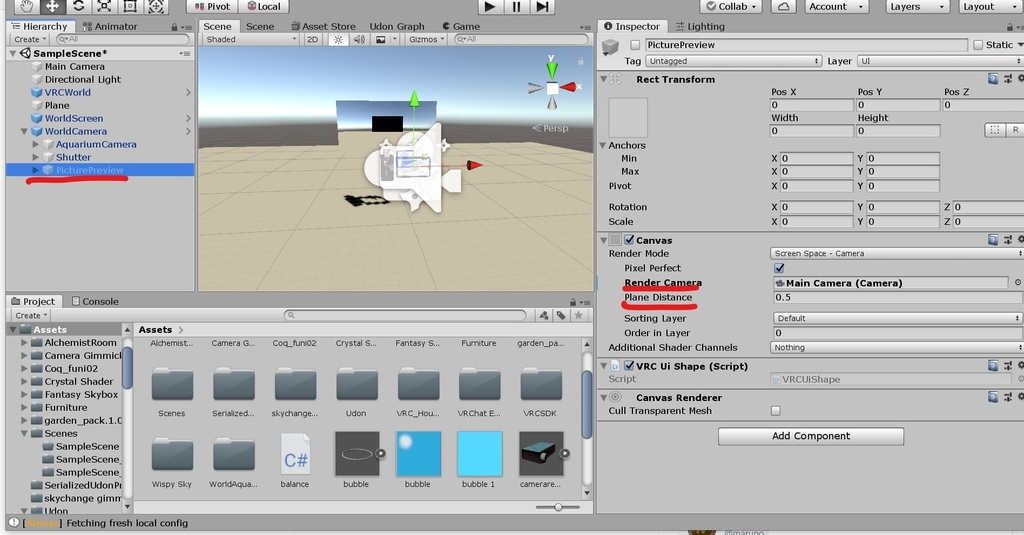Toggle Cull Transparent Mesh checkbox
Viewport: 1024px width, 535px height.
[776, 411]
